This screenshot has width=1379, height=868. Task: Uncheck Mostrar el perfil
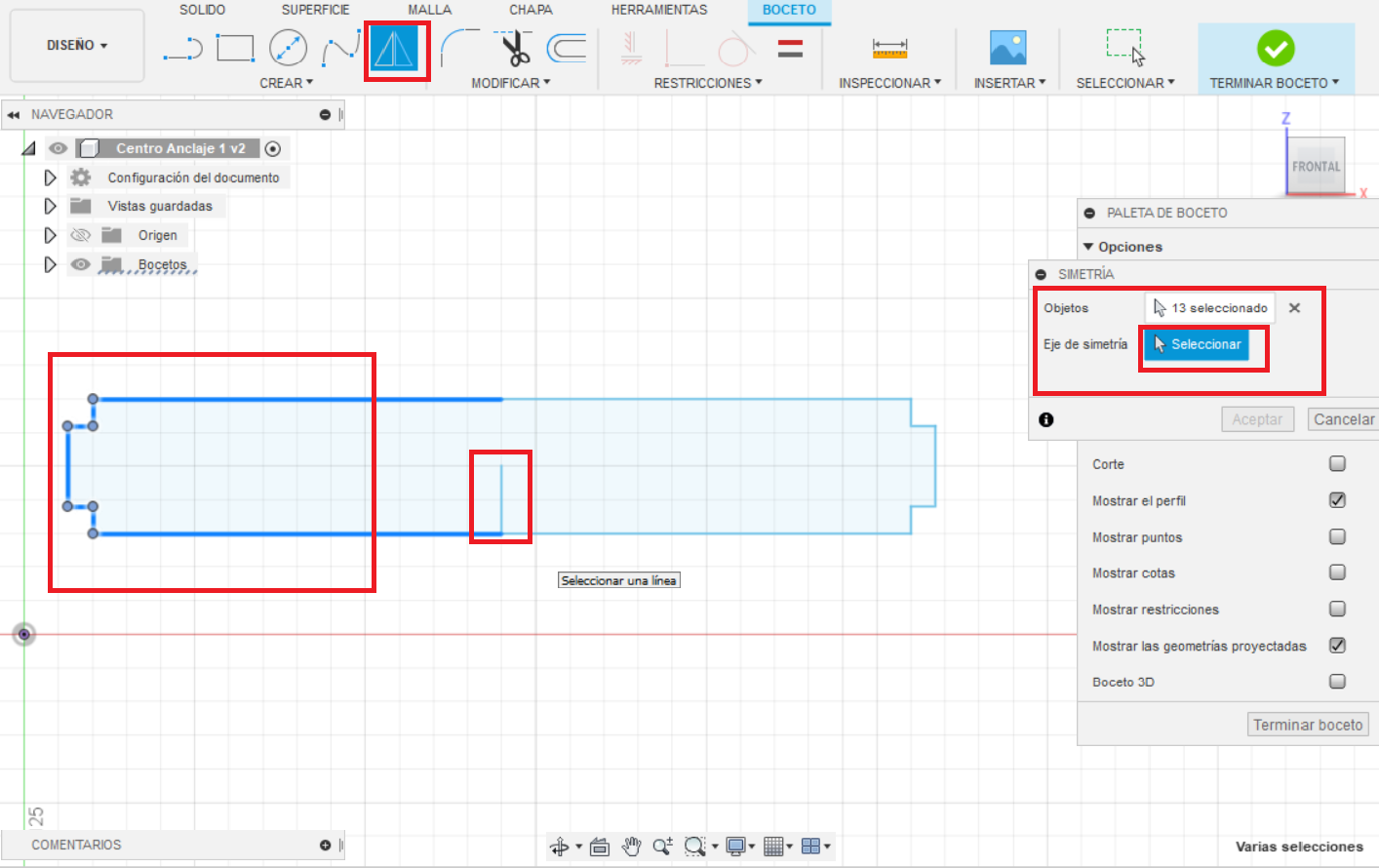[x=1337, y=500]
